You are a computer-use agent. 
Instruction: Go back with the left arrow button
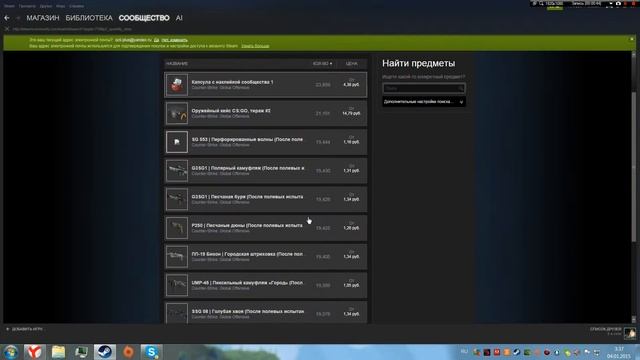click(7, 18)
